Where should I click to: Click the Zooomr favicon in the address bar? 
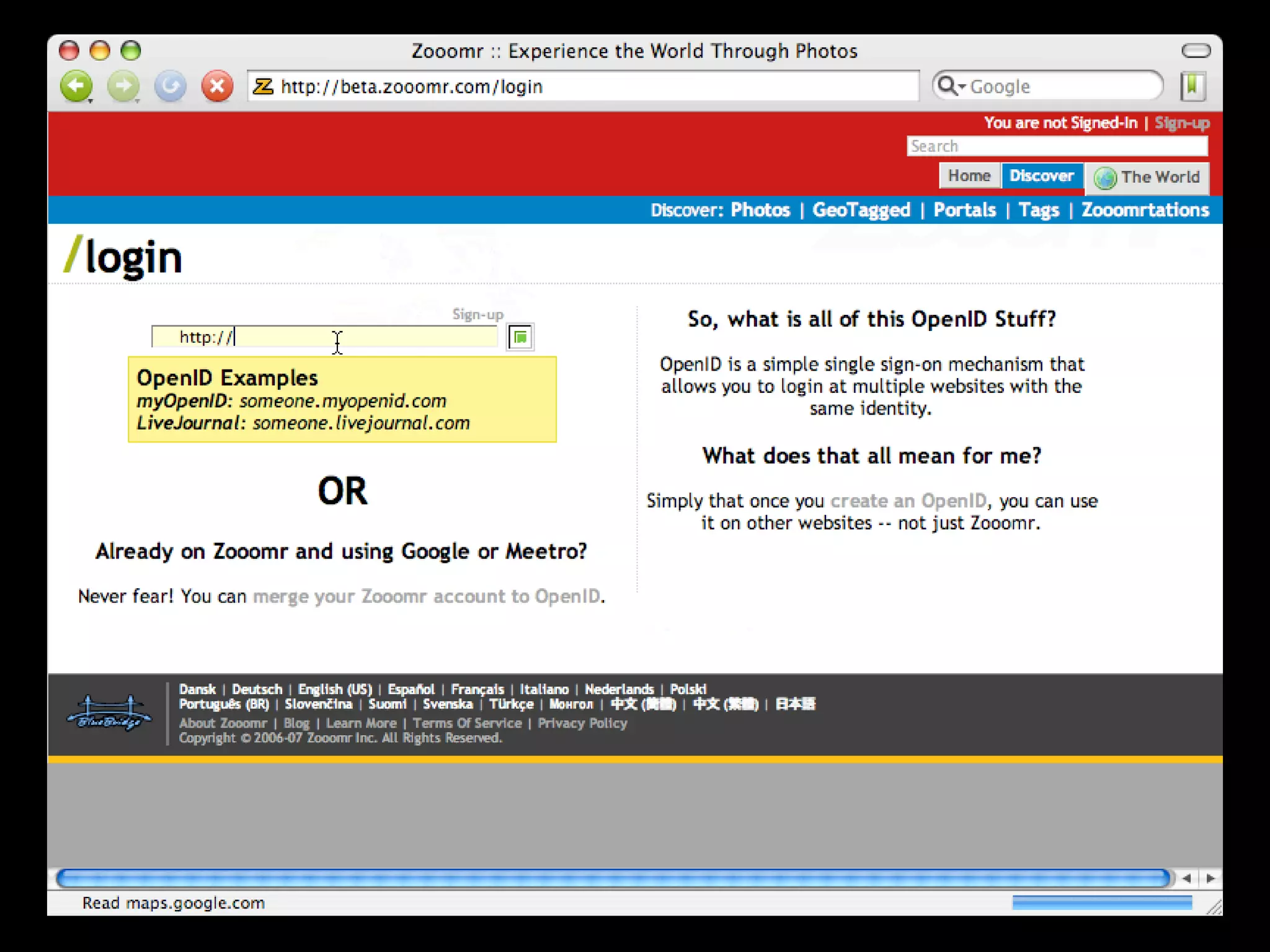pos(263,86)
